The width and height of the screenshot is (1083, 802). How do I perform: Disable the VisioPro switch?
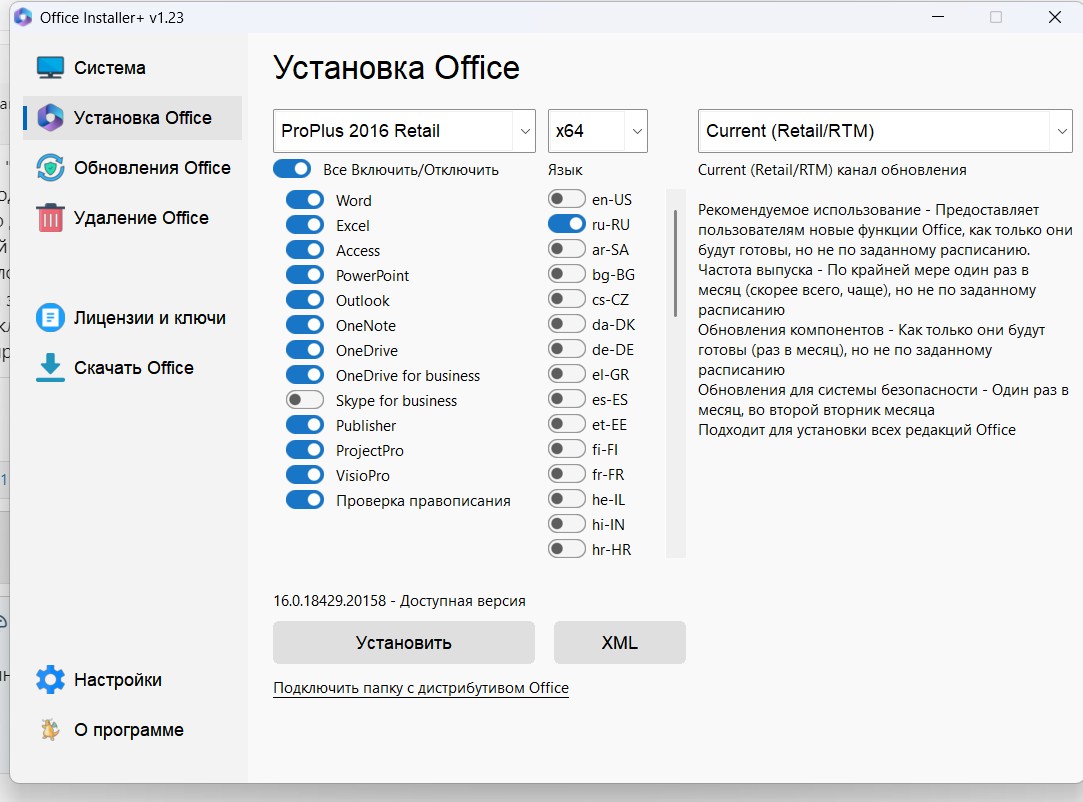tap(305, 475)
